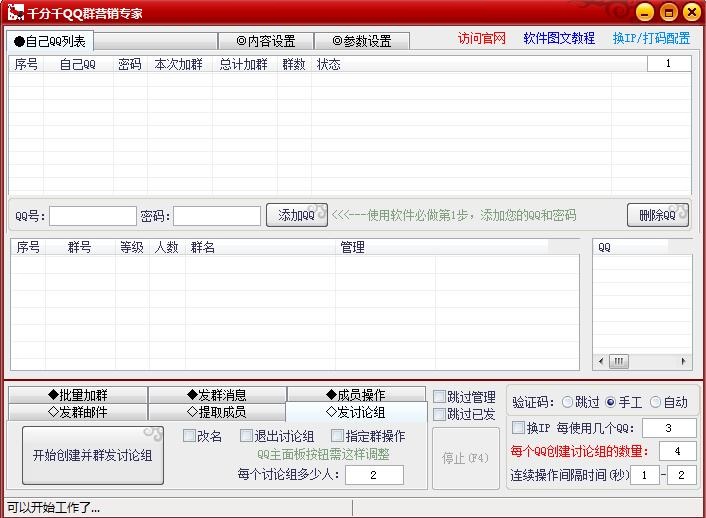
Task: Select the 提取成员 tab
Action: (217, 412)
